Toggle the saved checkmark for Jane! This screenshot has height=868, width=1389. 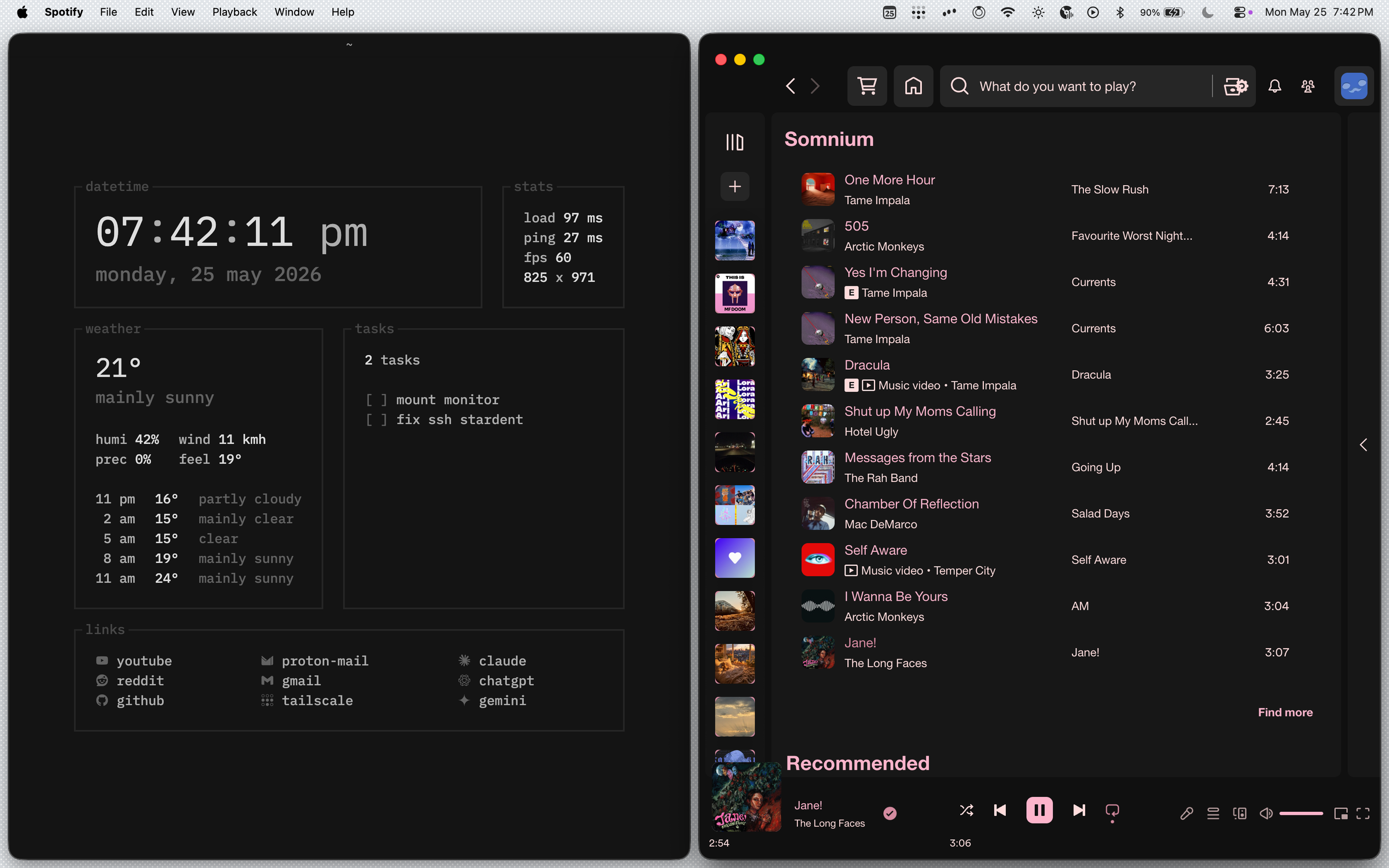pos(890,814)
